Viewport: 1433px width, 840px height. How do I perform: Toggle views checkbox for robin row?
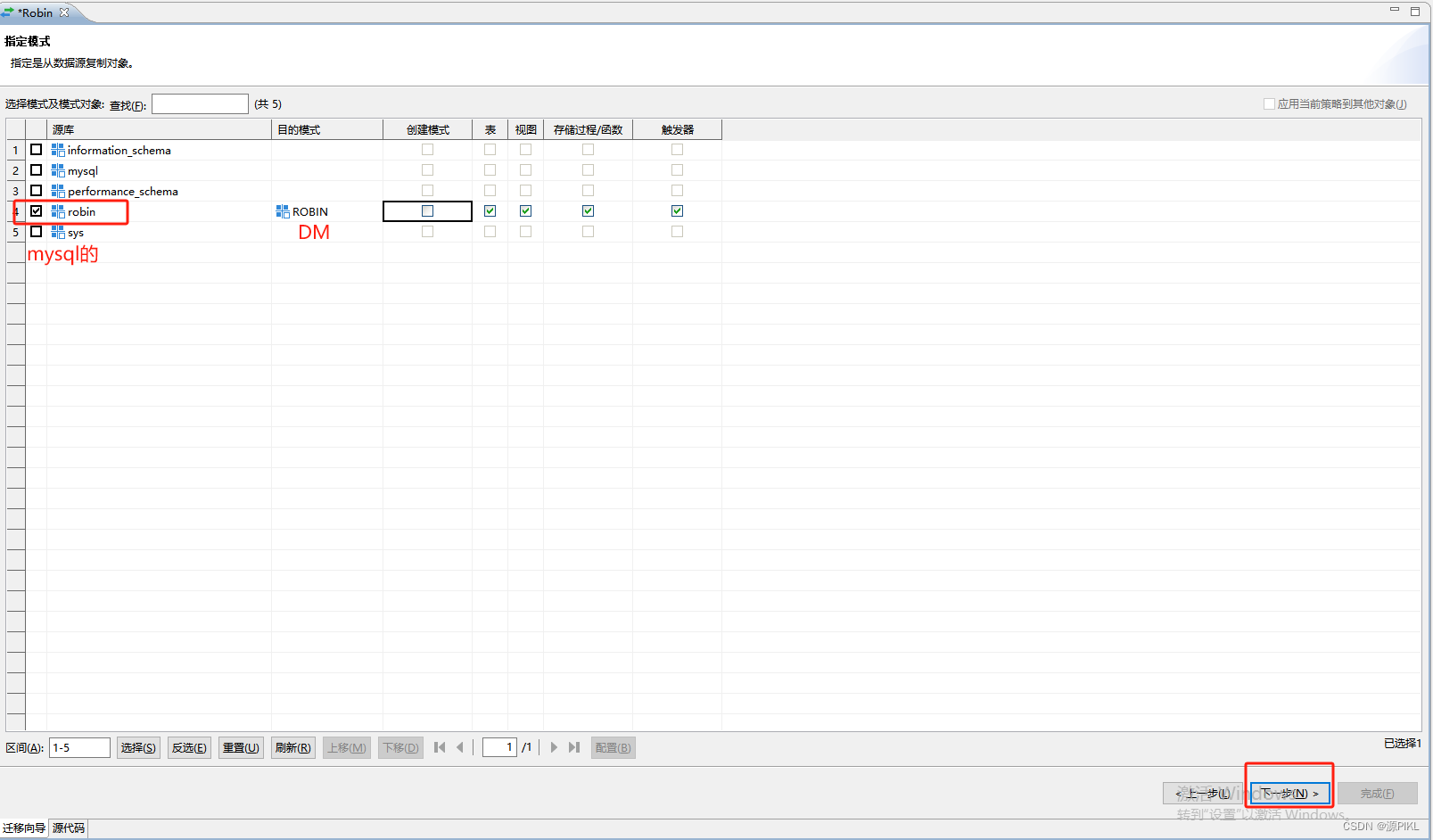click(526, 211)
